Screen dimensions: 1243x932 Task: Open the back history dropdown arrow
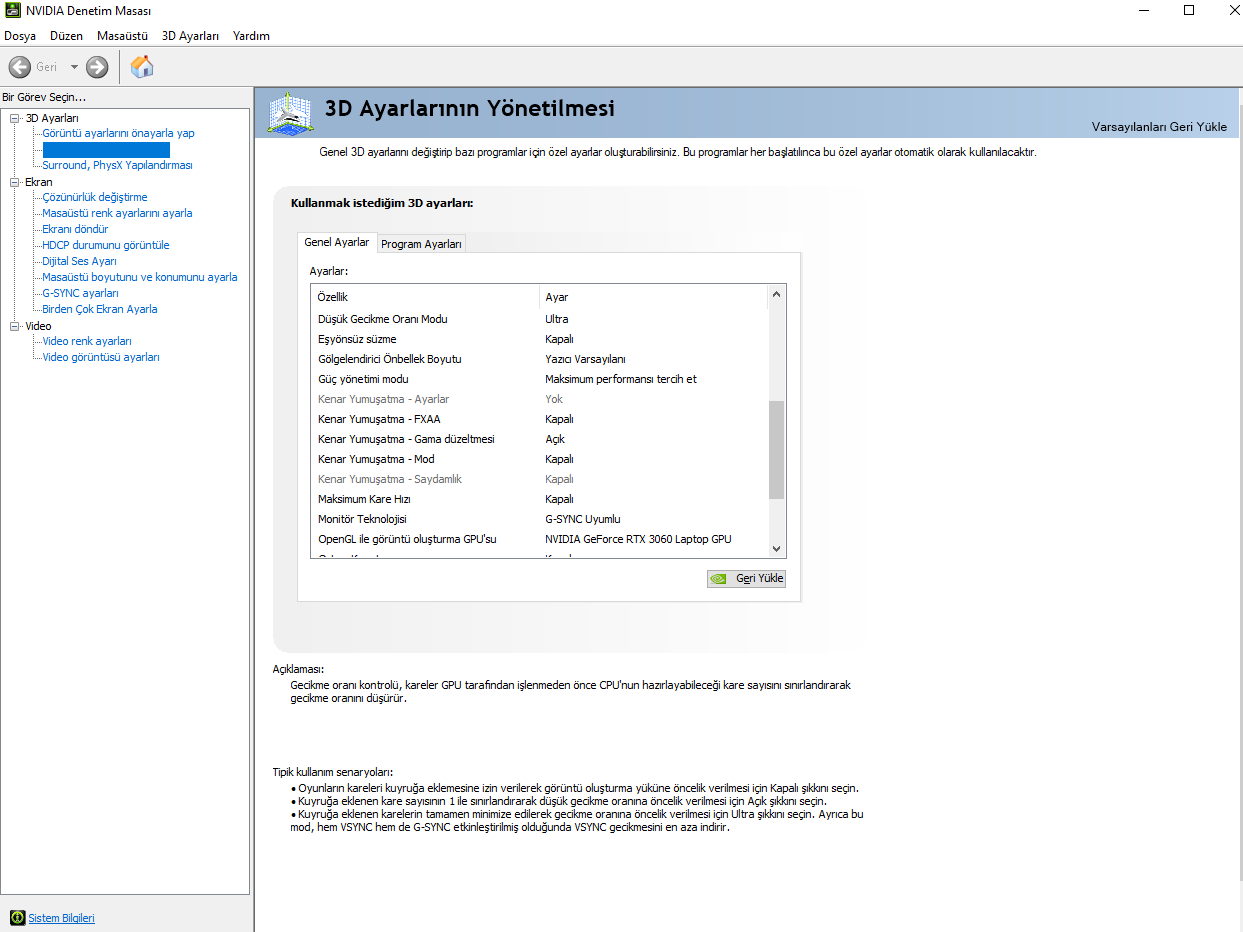tap(74, 67)
